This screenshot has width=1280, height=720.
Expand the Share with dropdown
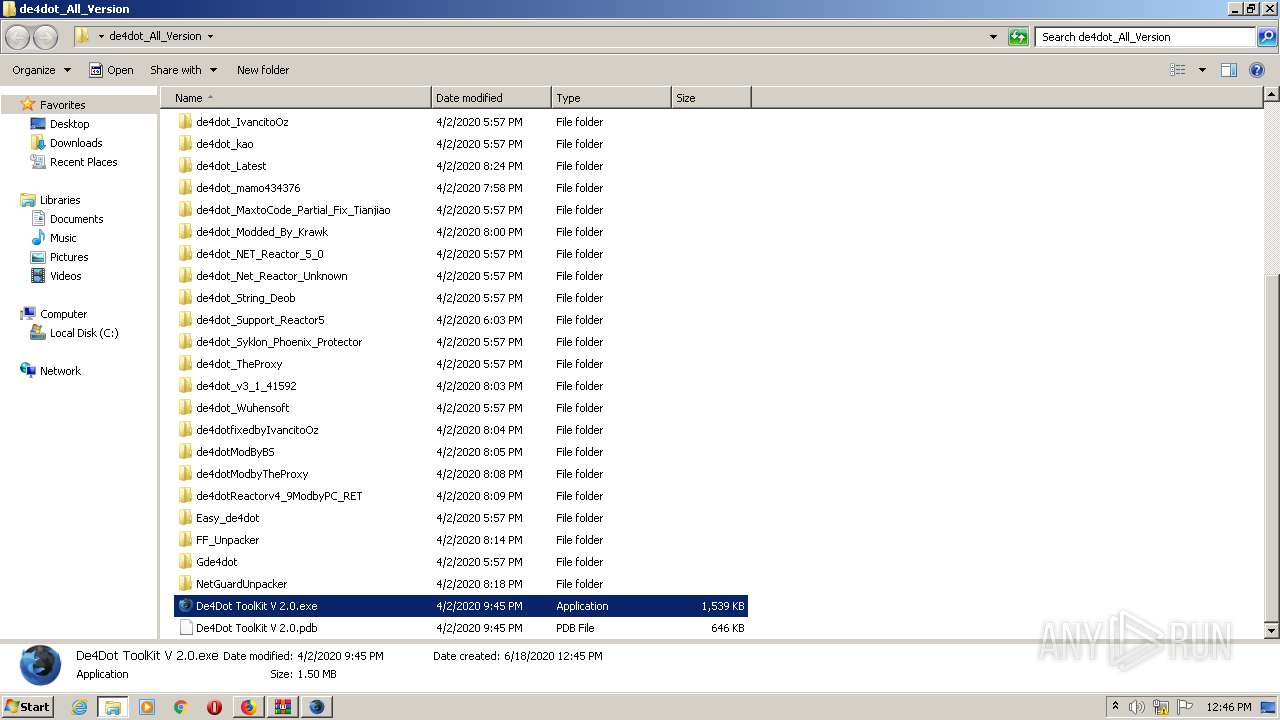point(183,70)
